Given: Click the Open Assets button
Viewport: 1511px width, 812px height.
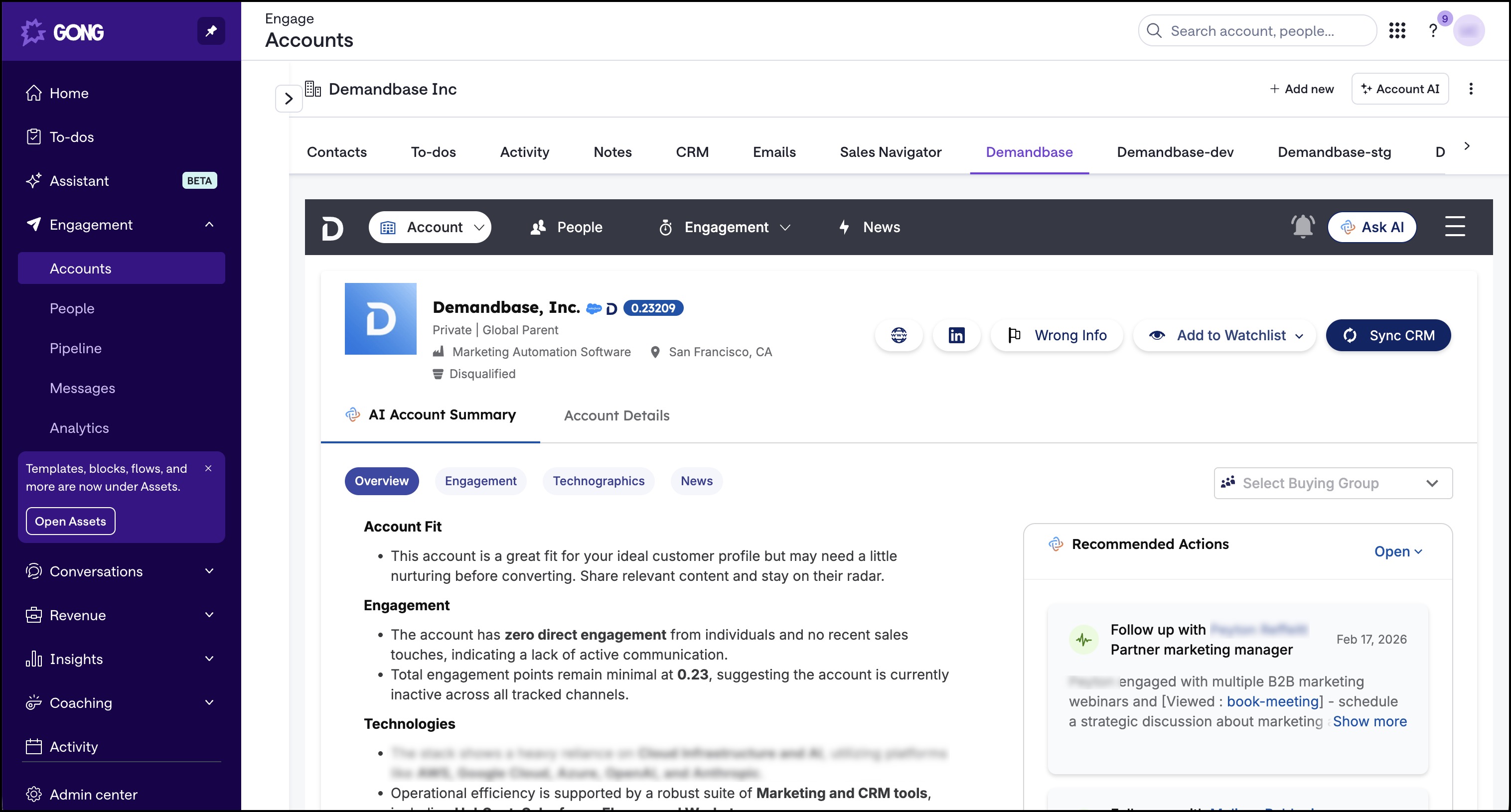Looking at the screenshot, I should pyautogui.click(x=70, y=521).
